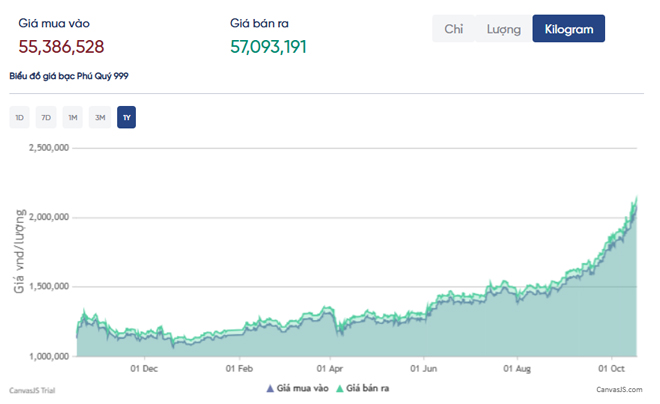Switch chart to 7D range
This screenshot has height=404, width=660.
pyautogui.click(x=45, y=118)
